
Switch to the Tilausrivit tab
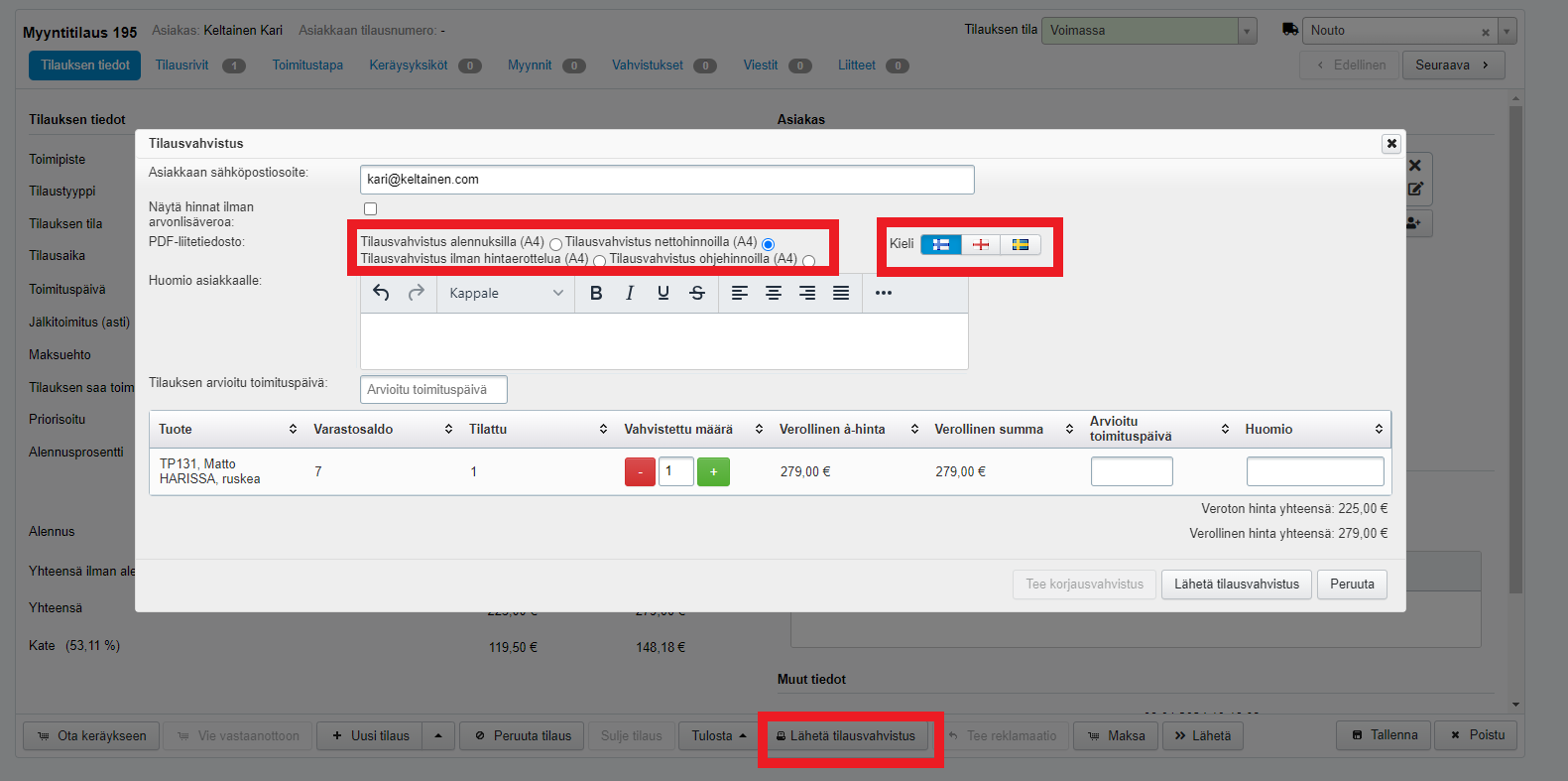tap(182, 65)
